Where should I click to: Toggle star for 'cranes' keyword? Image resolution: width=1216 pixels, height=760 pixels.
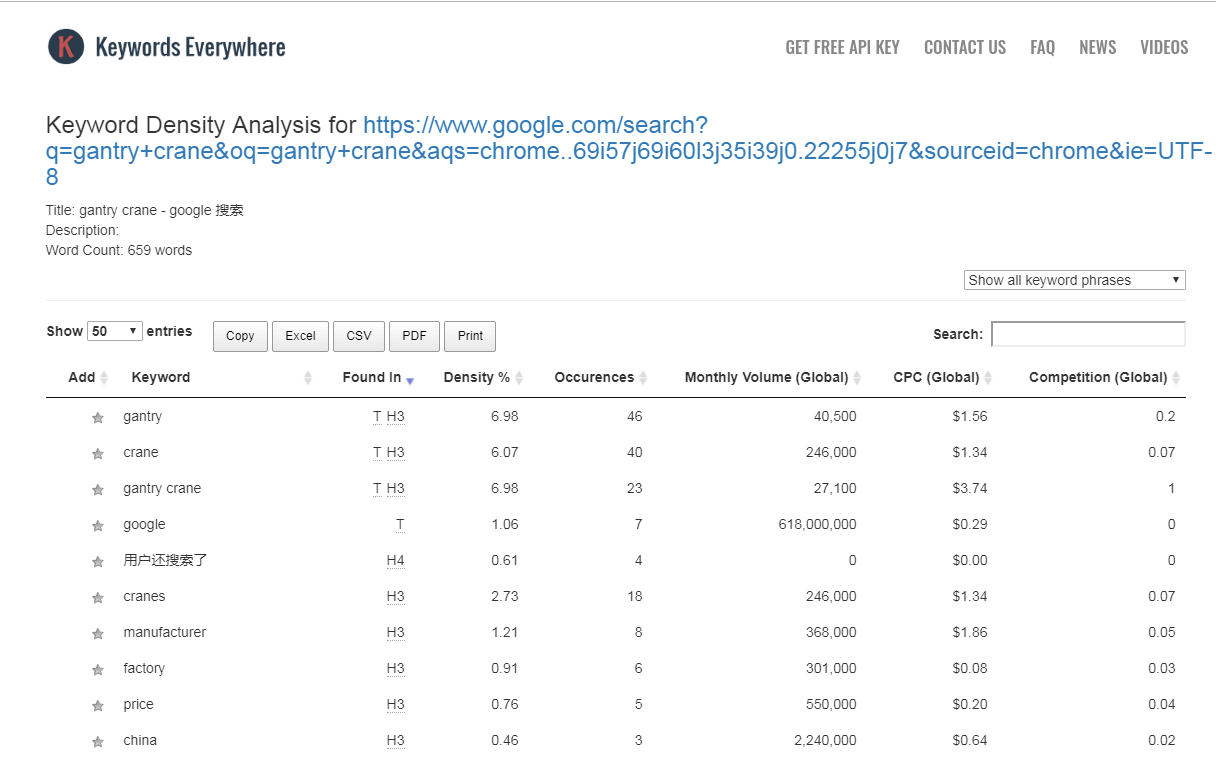(98, 598)
